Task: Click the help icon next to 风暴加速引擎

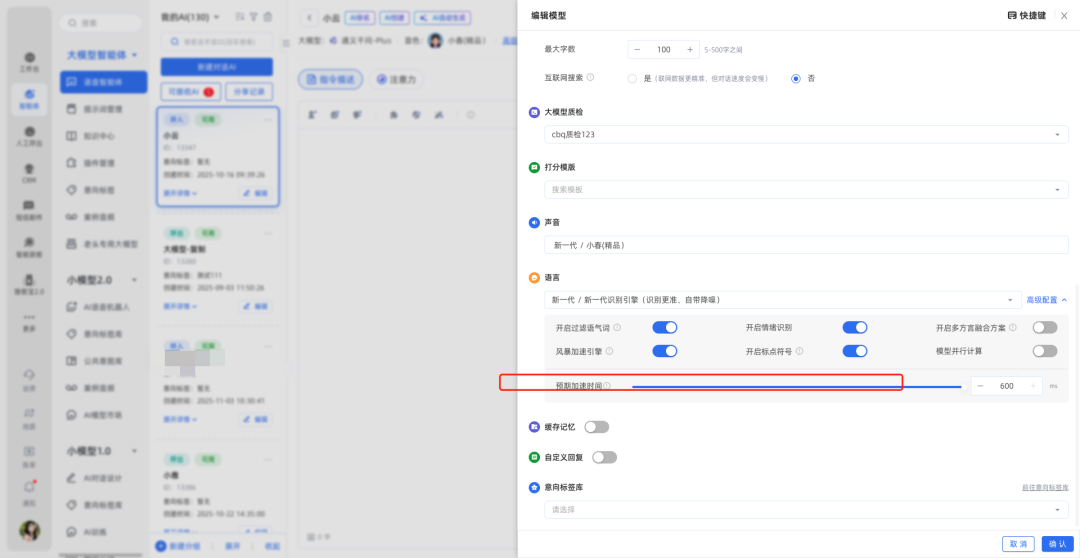Action: coord(610,352)
